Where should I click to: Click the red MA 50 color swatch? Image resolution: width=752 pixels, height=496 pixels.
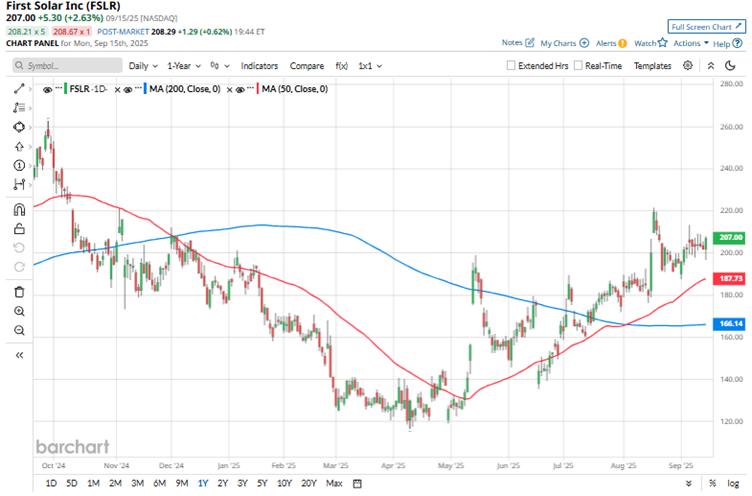click(258, 89)
